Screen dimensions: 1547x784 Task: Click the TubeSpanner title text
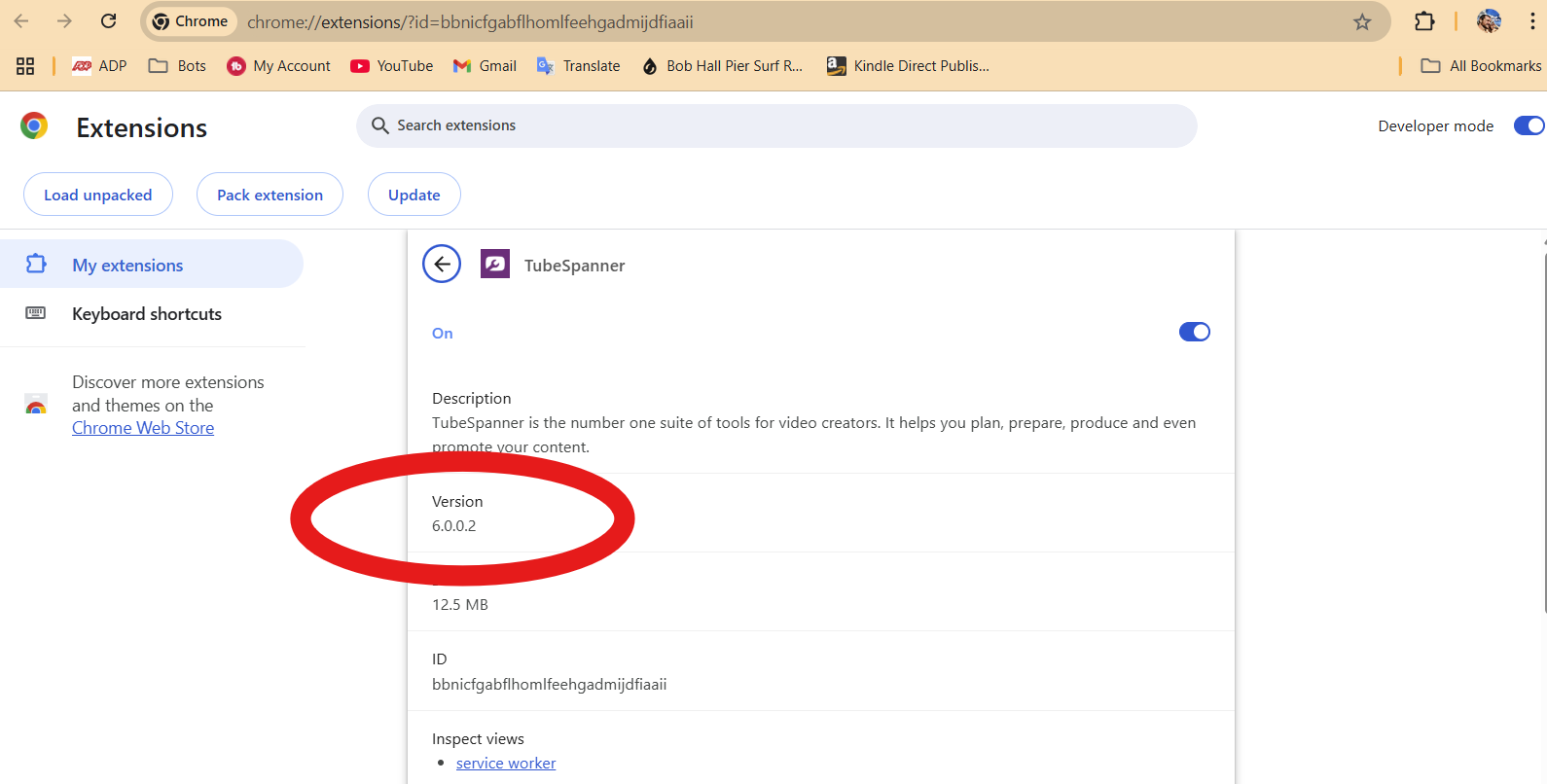[x=575, y=266]
